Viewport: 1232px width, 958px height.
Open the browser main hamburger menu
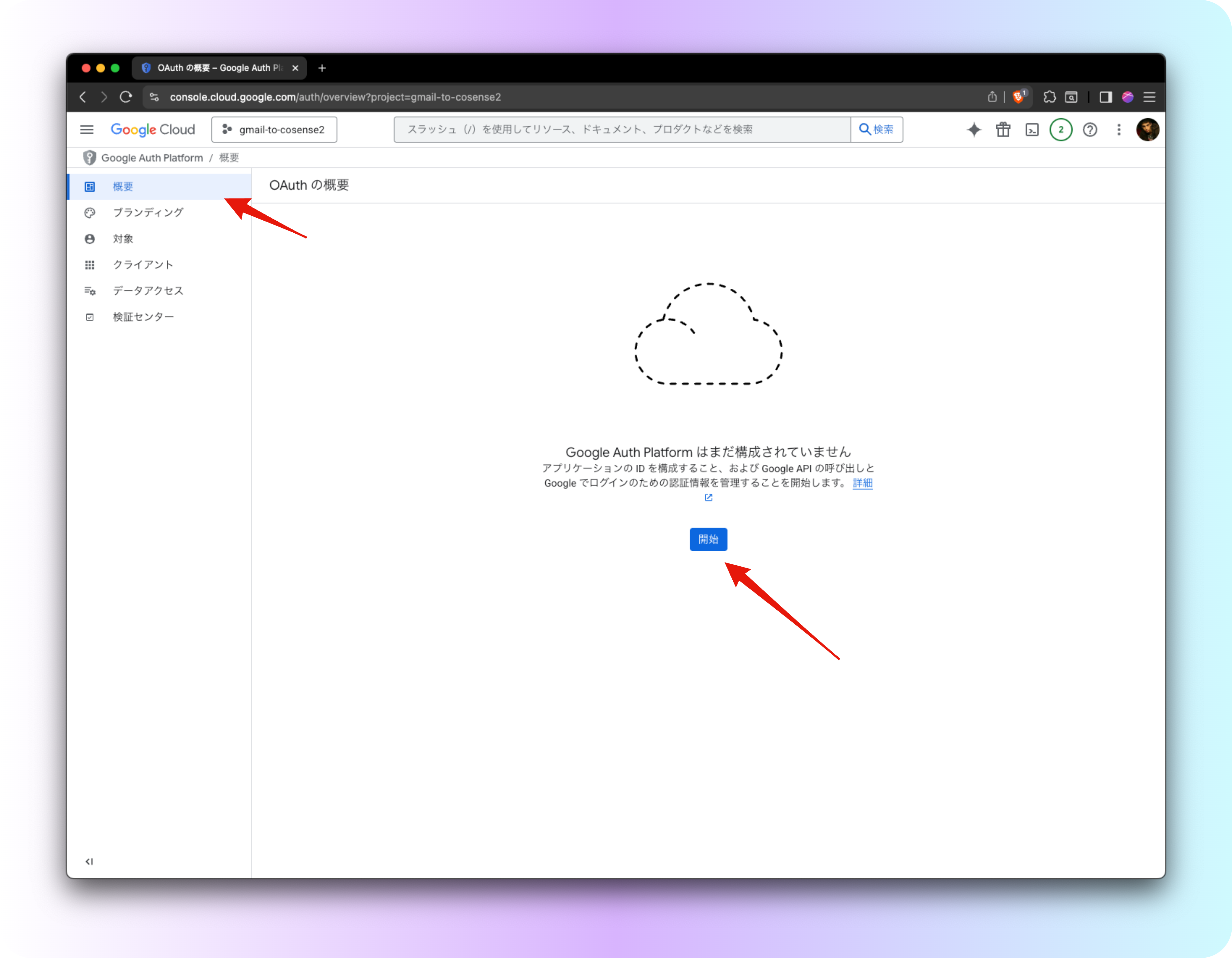pyautogui.click(x=1149, y=97)
